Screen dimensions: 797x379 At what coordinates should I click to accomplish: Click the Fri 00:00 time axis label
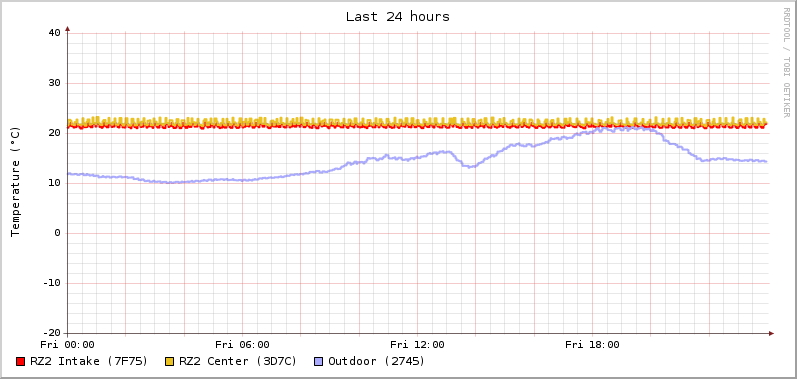(x=68, y=345)
